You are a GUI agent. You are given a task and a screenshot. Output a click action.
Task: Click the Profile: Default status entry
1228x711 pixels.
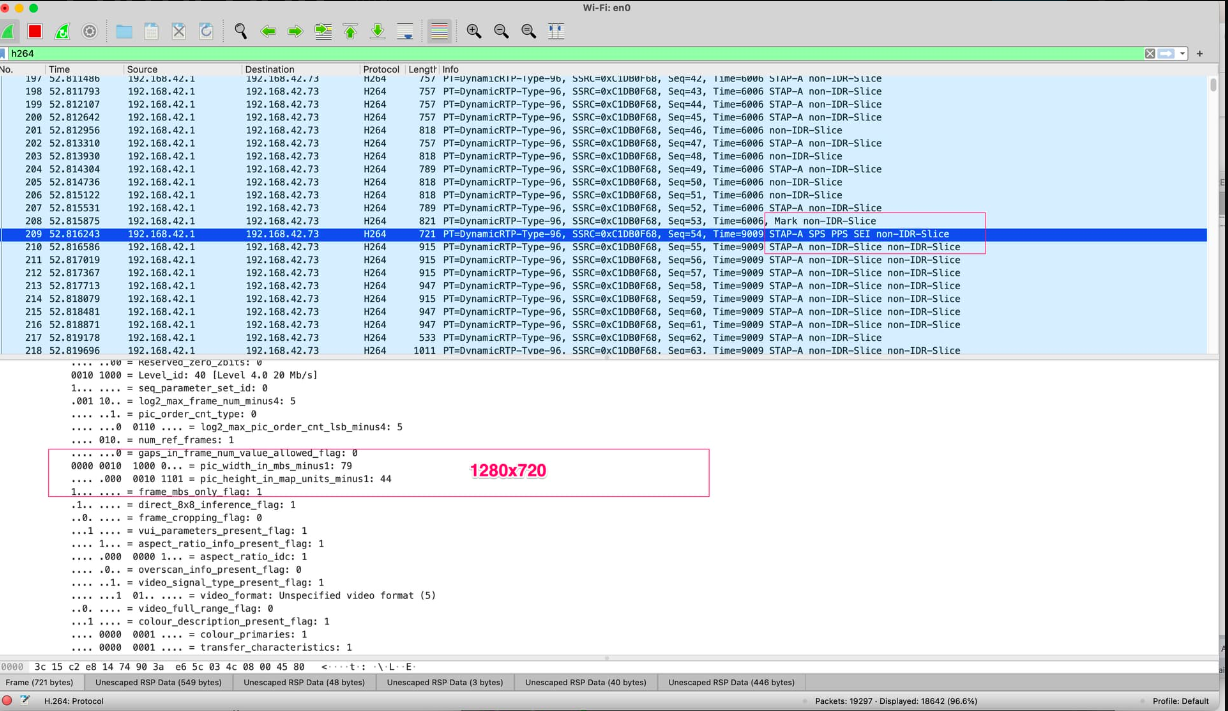[1181, 701]
